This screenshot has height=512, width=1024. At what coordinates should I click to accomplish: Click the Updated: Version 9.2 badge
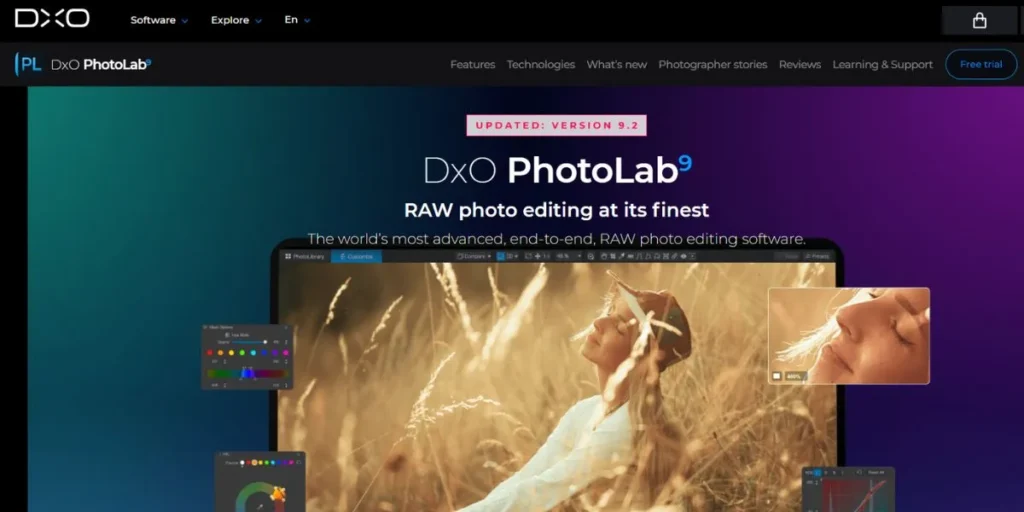(556, 125)
